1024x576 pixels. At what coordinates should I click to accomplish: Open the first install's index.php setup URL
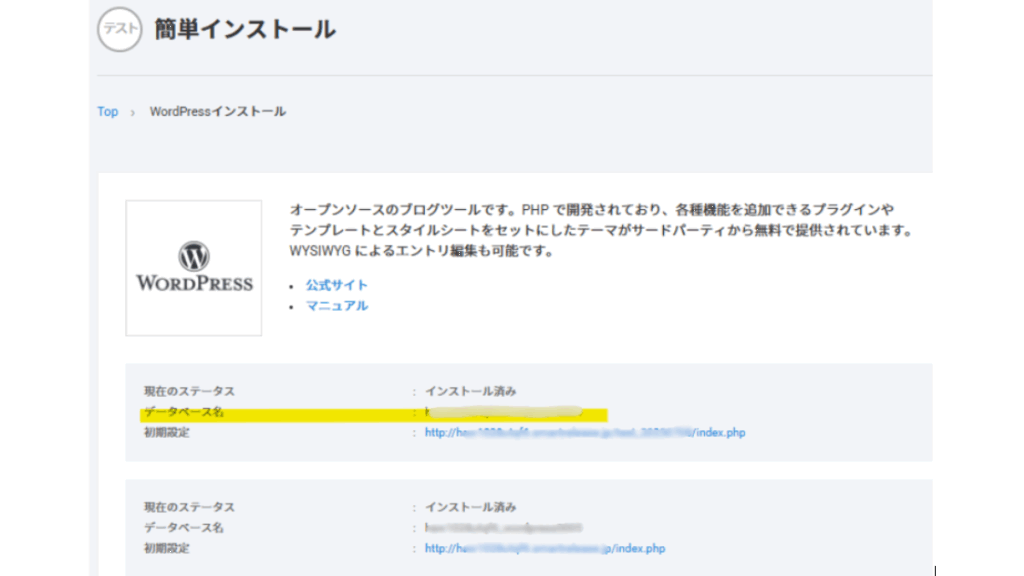(584, 433)
